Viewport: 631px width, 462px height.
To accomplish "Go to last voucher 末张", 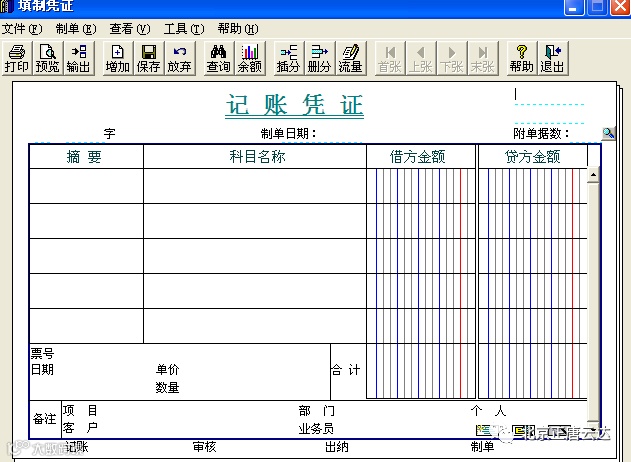I will coord(483,58).
